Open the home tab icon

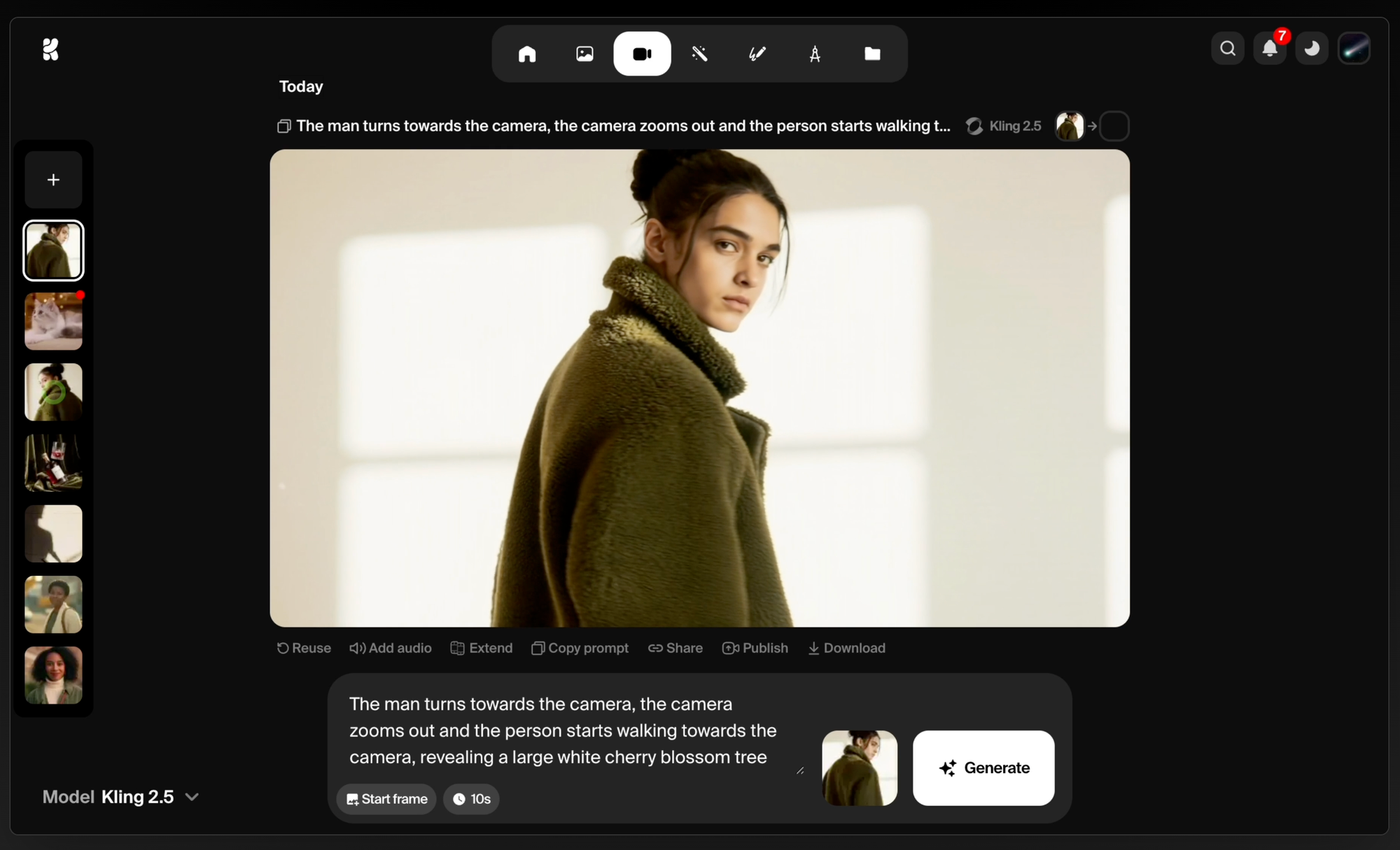point(527,54)
